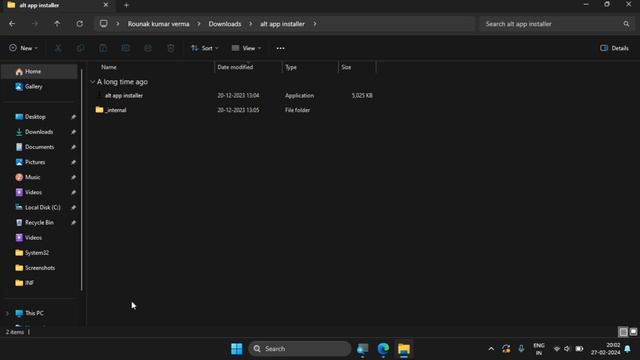Viewport: 640px width, 360px height.
Task: Add a new tab with plus
Action: 126,5
